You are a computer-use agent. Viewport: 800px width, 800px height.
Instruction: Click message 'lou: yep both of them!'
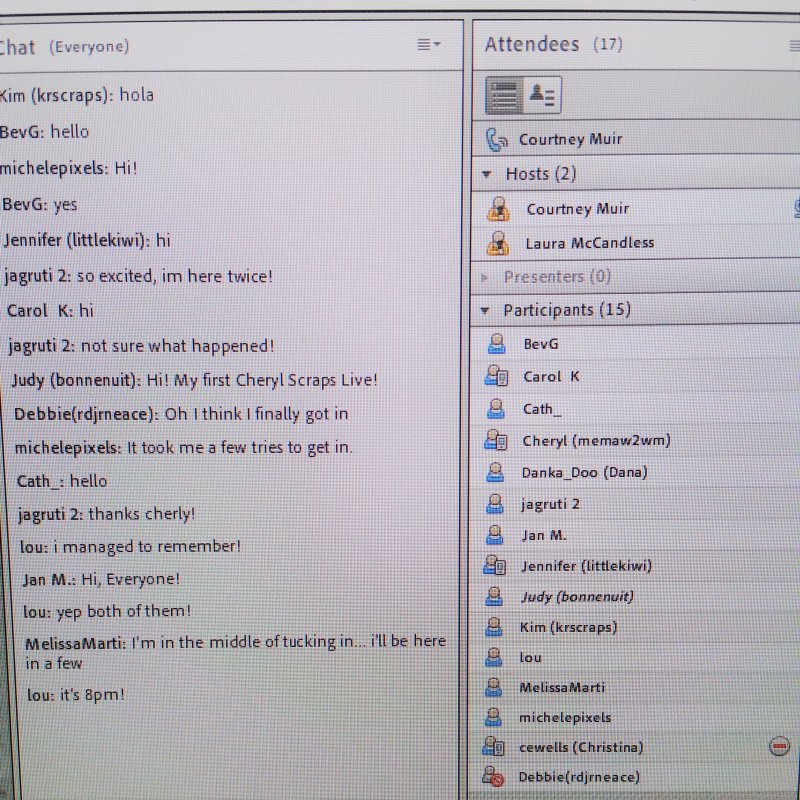107,611
